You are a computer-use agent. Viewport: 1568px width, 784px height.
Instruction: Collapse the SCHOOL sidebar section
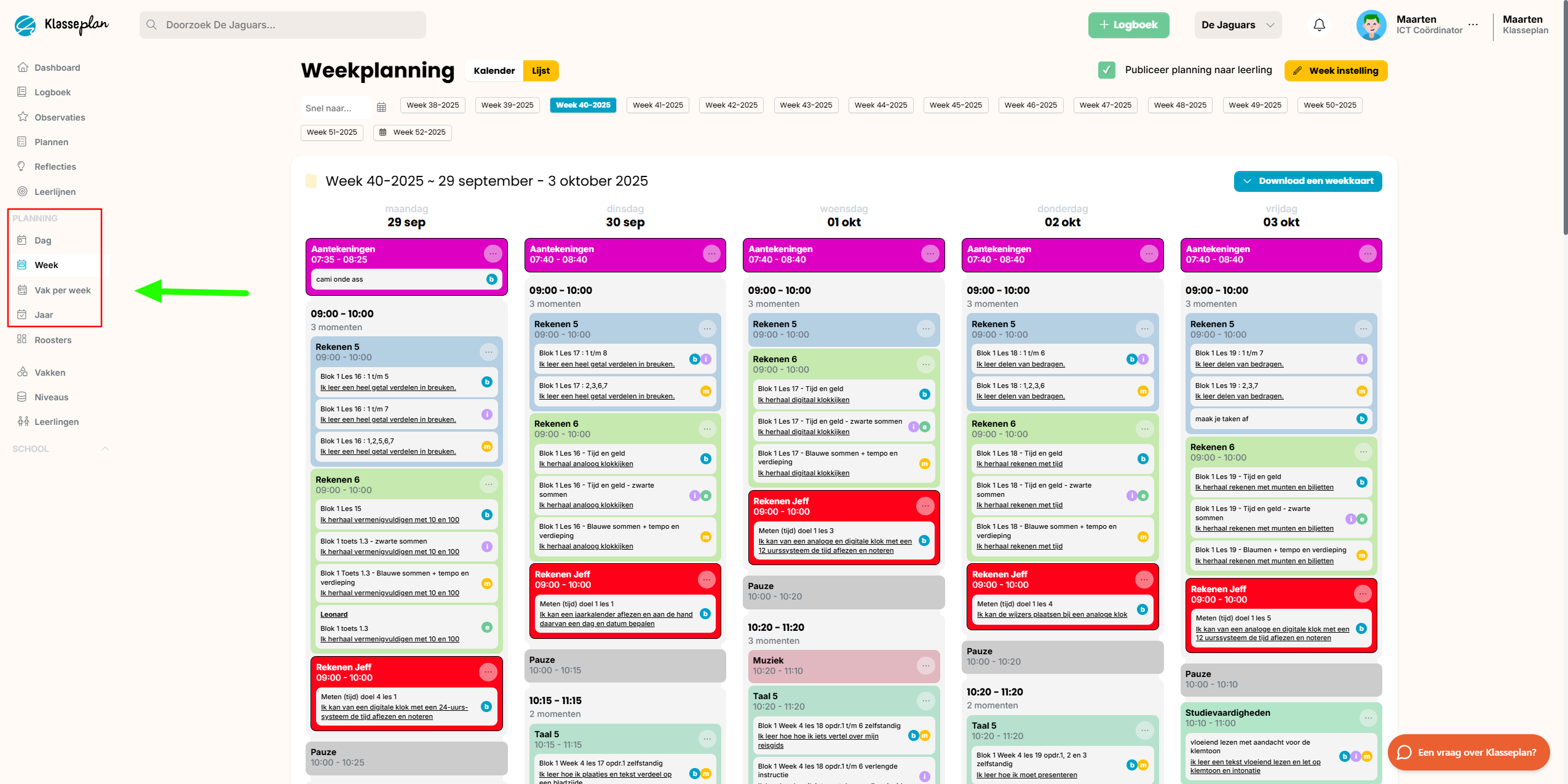(105, 449)
